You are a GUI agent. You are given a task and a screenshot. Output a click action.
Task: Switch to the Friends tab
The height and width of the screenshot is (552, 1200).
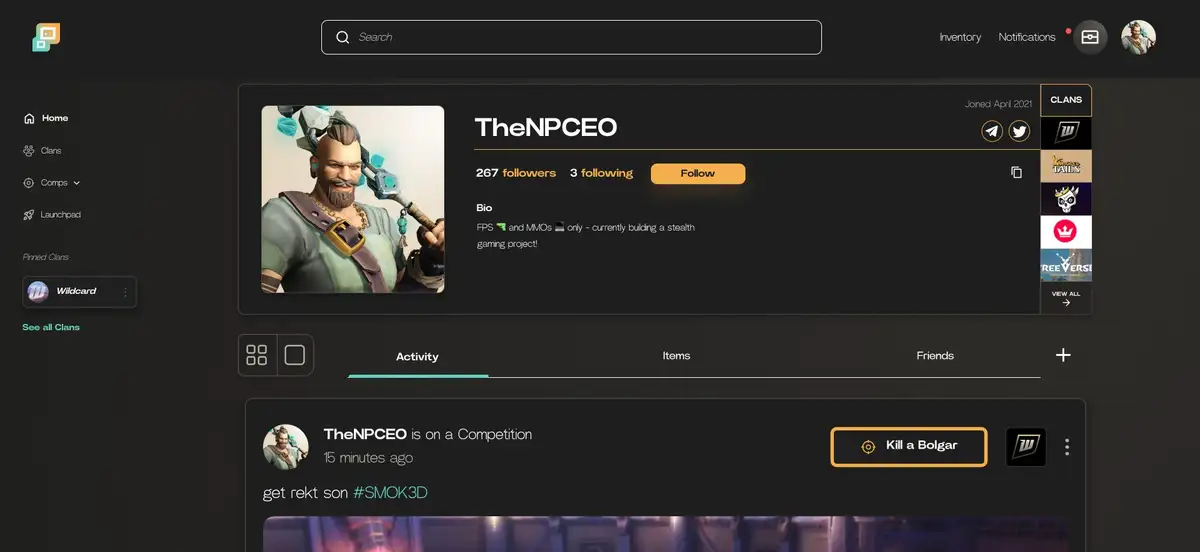coord(935,356)
